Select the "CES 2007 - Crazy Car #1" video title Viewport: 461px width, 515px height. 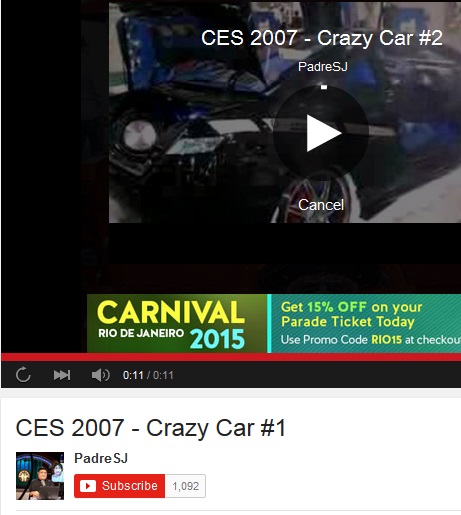pyautogui.click(x=151, y=428)
